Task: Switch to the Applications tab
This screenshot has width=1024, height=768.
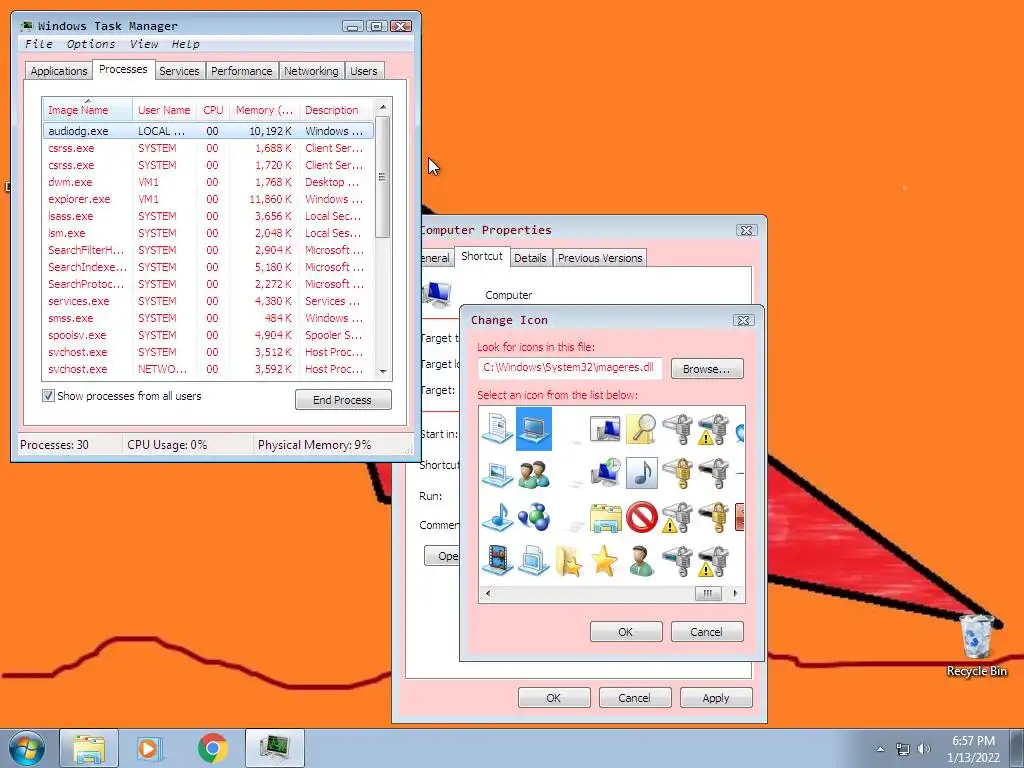Action: tap(59, 71)
